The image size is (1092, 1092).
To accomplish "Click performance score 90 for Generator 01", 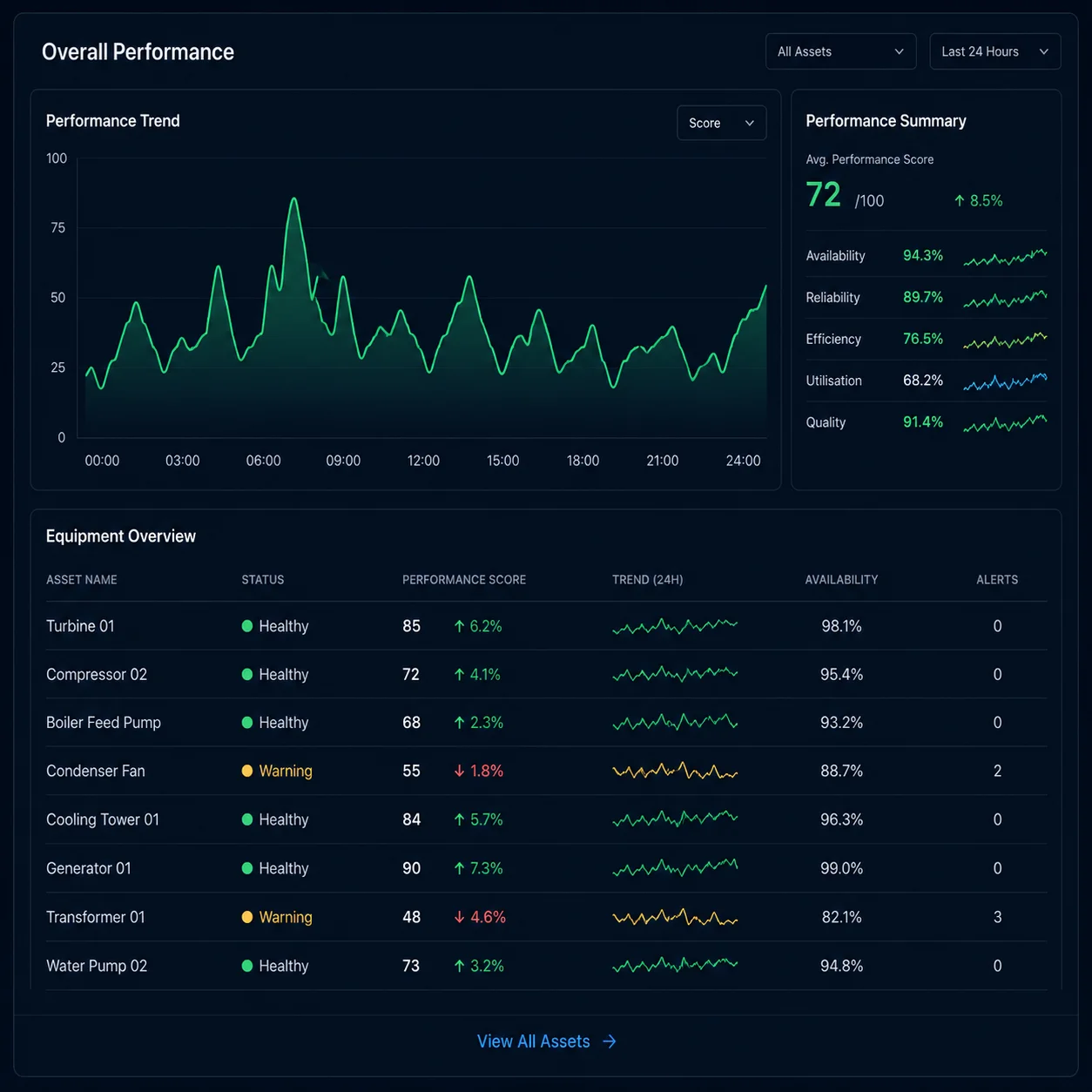I will pyautogui.click(x=412, y=868).
